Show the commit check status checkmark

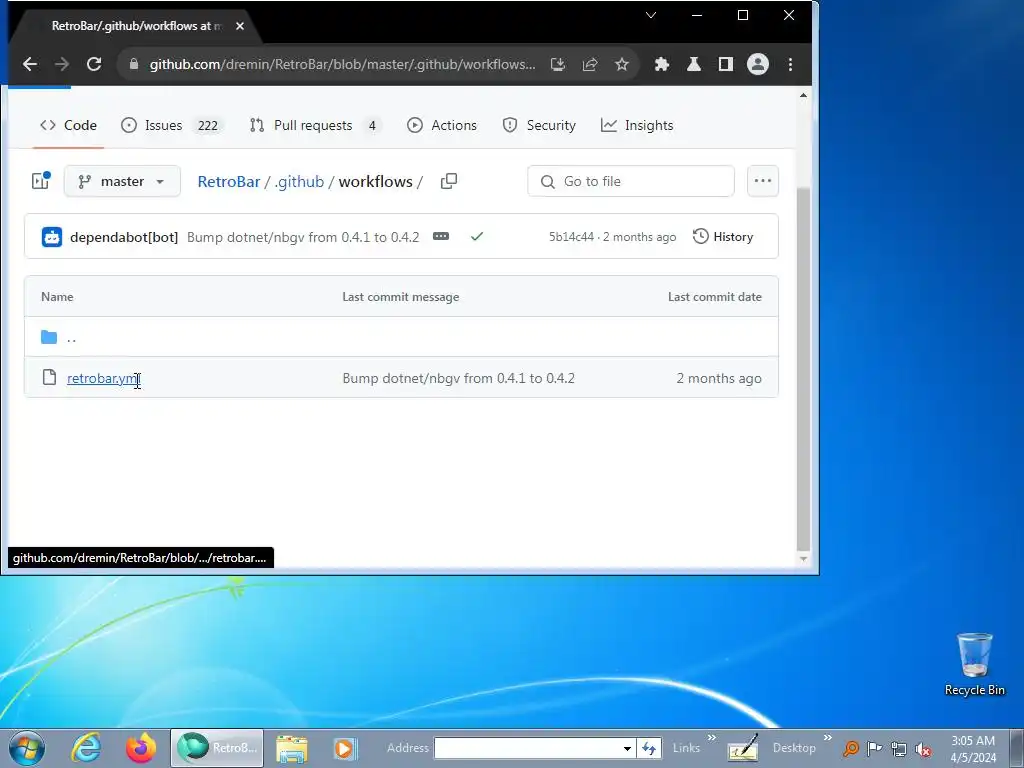(477, 236)
